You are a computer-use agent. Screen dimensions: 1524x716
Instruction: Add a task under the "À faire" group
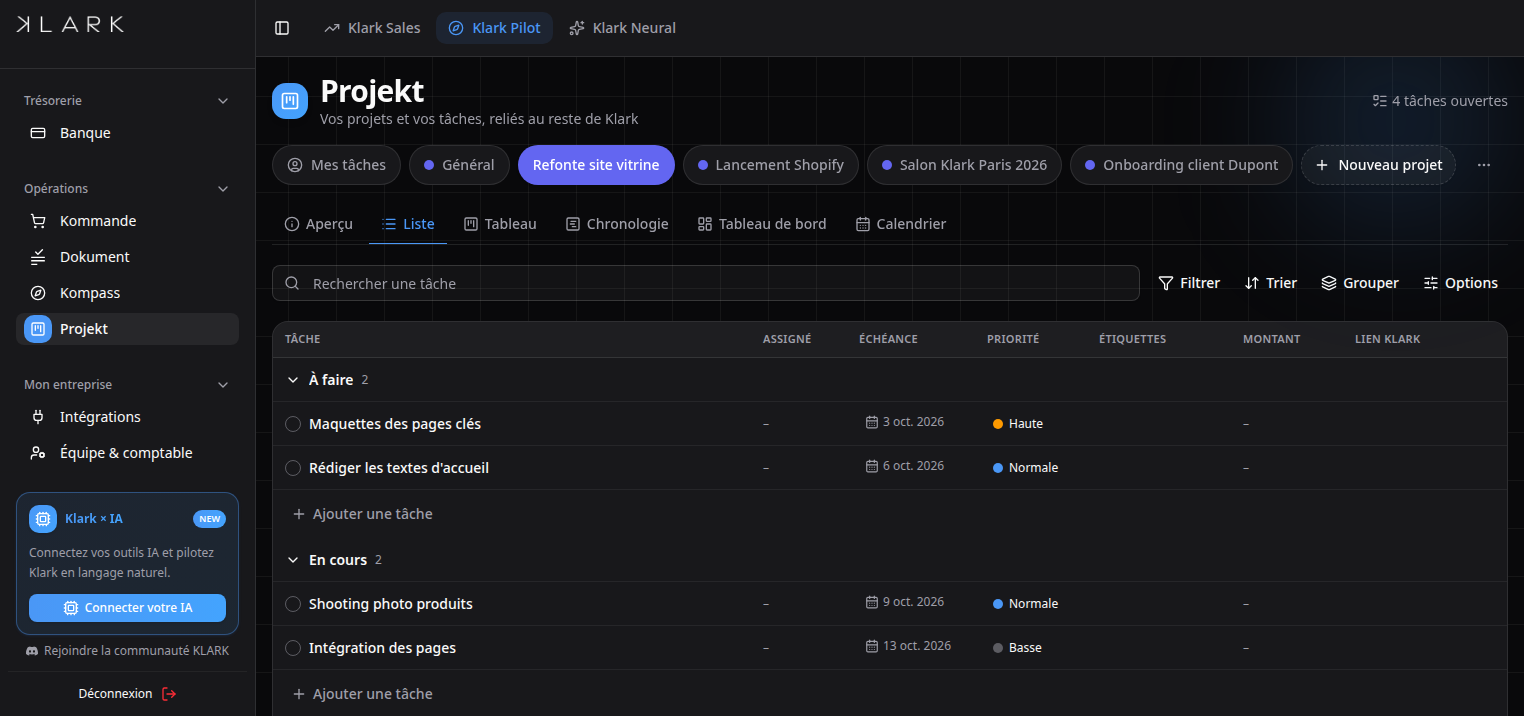[362, 514]
